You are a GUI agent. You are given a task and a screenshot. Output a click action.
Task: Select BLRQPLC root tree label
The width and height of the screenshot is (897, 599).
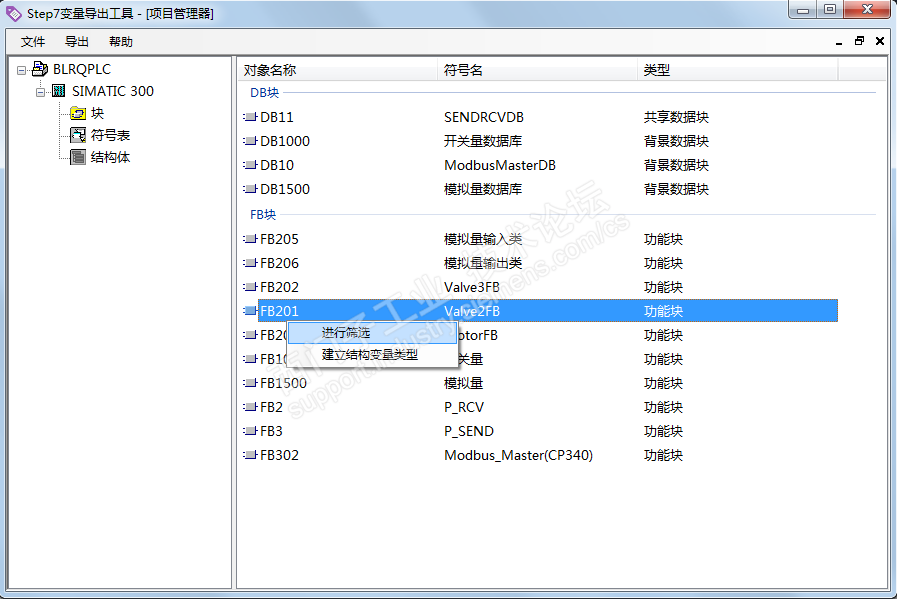[82, 69]
